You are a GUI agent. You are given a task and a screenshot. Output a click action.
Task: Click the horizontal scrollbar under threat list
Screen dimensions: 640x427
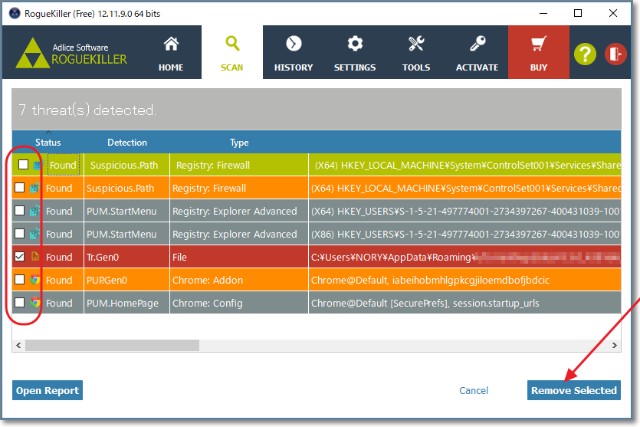300,345
